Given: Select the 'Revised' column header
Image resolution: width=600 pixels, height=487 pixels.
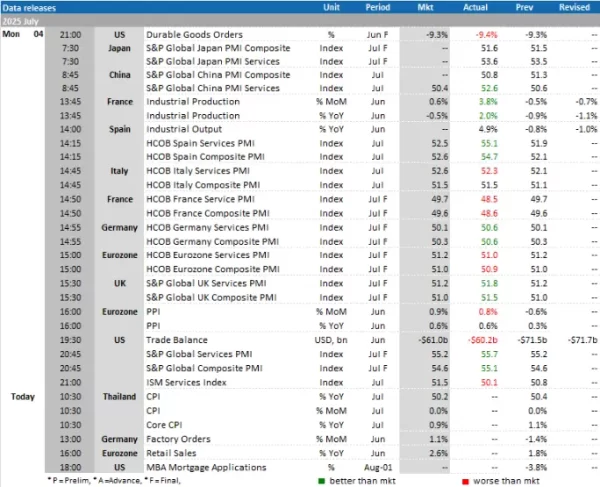Looking at the screenshot, I should (574, 7).
